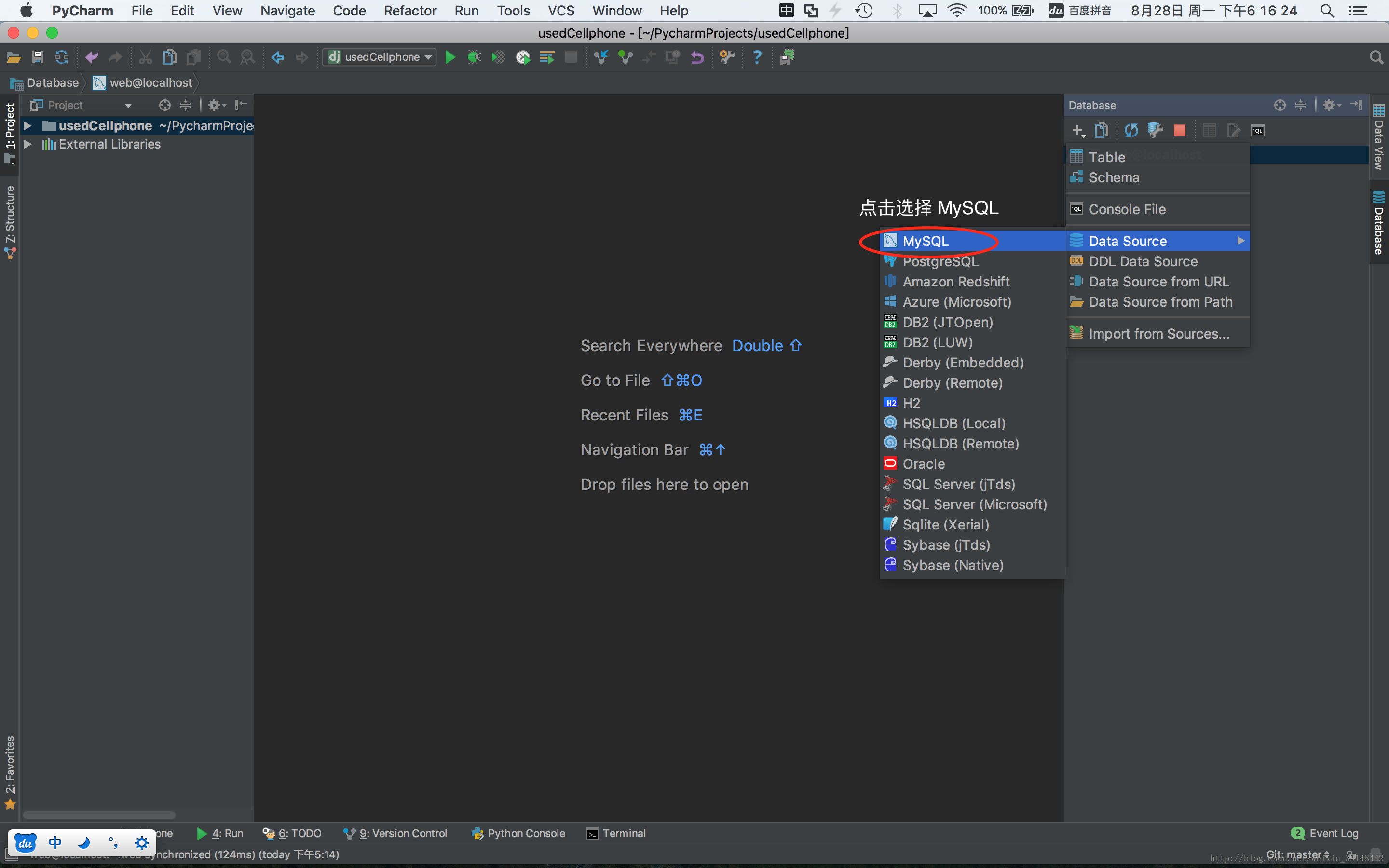
Task: Open Git: master branch selector
Action: pos(1298,854)
